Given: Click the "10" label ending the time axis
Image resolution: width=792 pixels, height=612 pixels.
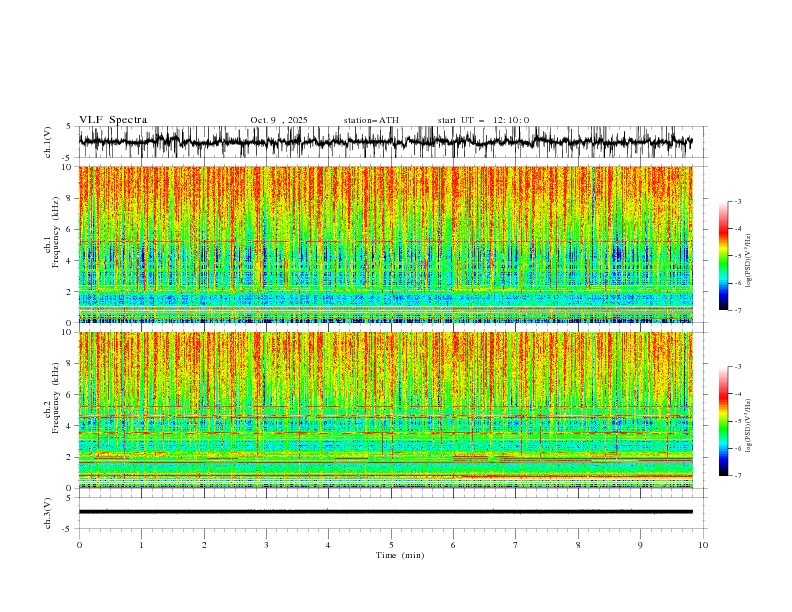Looking at the screenshot, I should pyautogui.click(x=703, y=545).
